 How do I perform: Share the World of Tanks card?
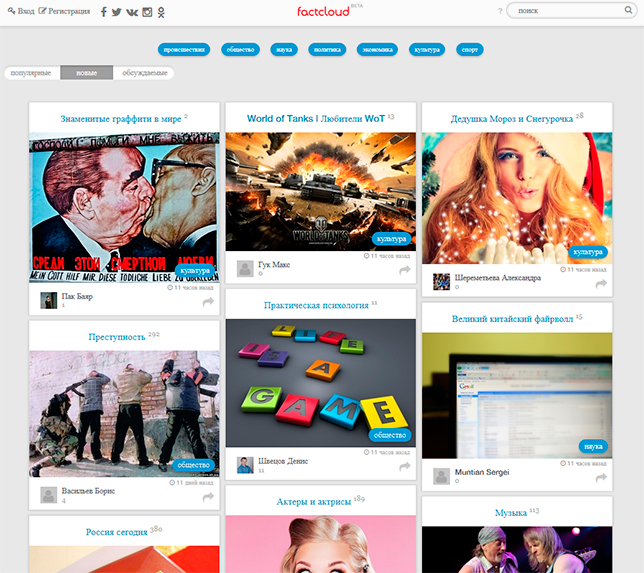405,270
